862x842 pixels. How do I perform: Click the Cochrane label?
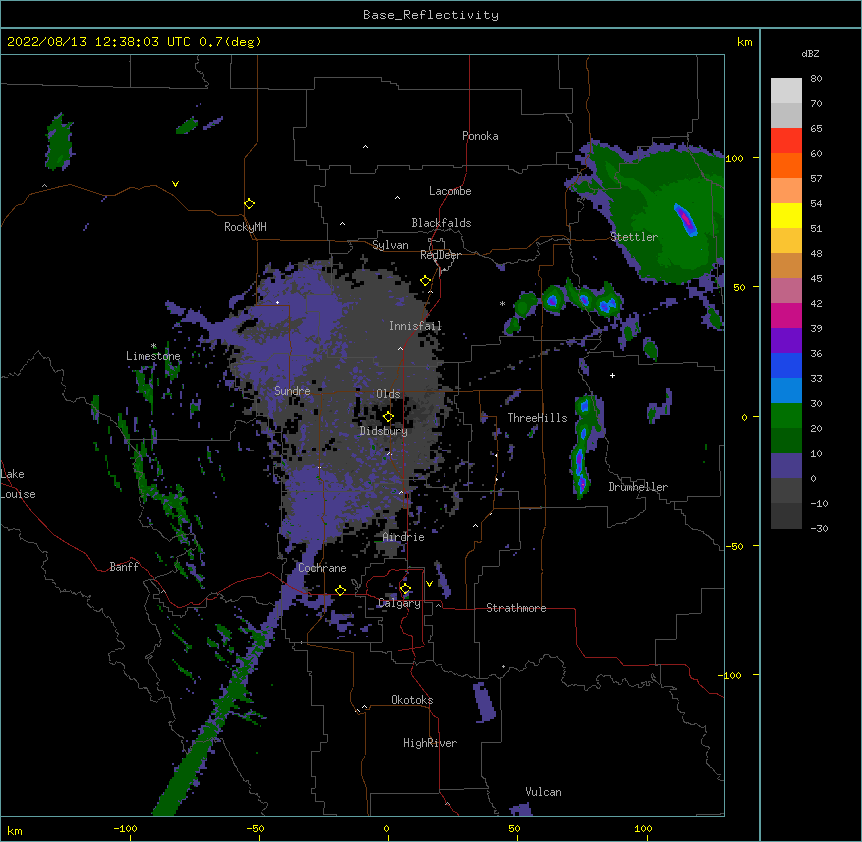322,568
